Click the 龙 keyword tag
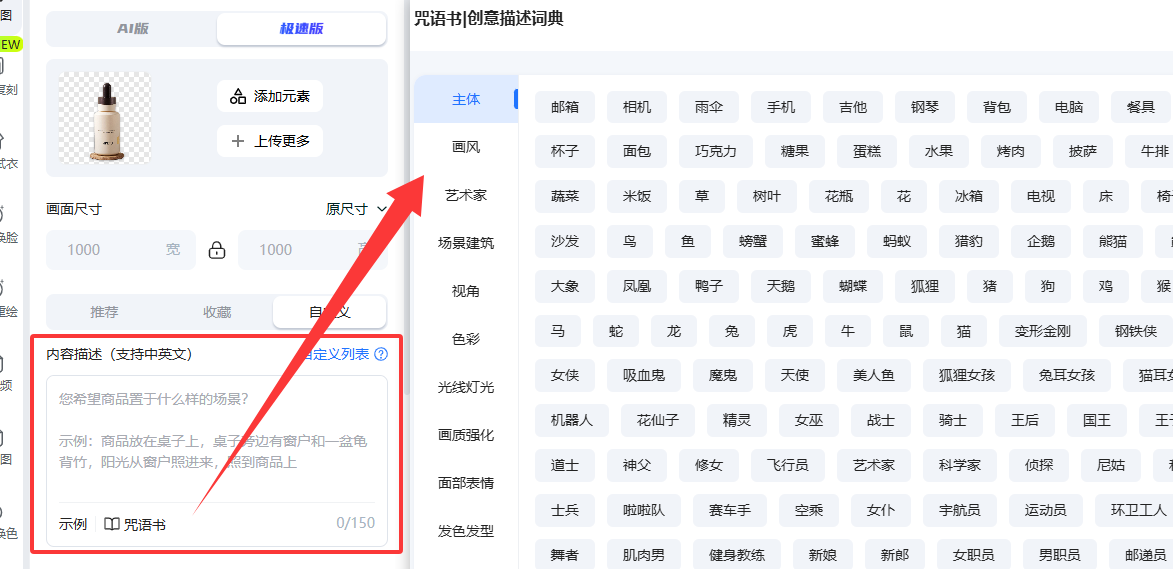This screenshot has width=1173, height=569. pos(673,330)
